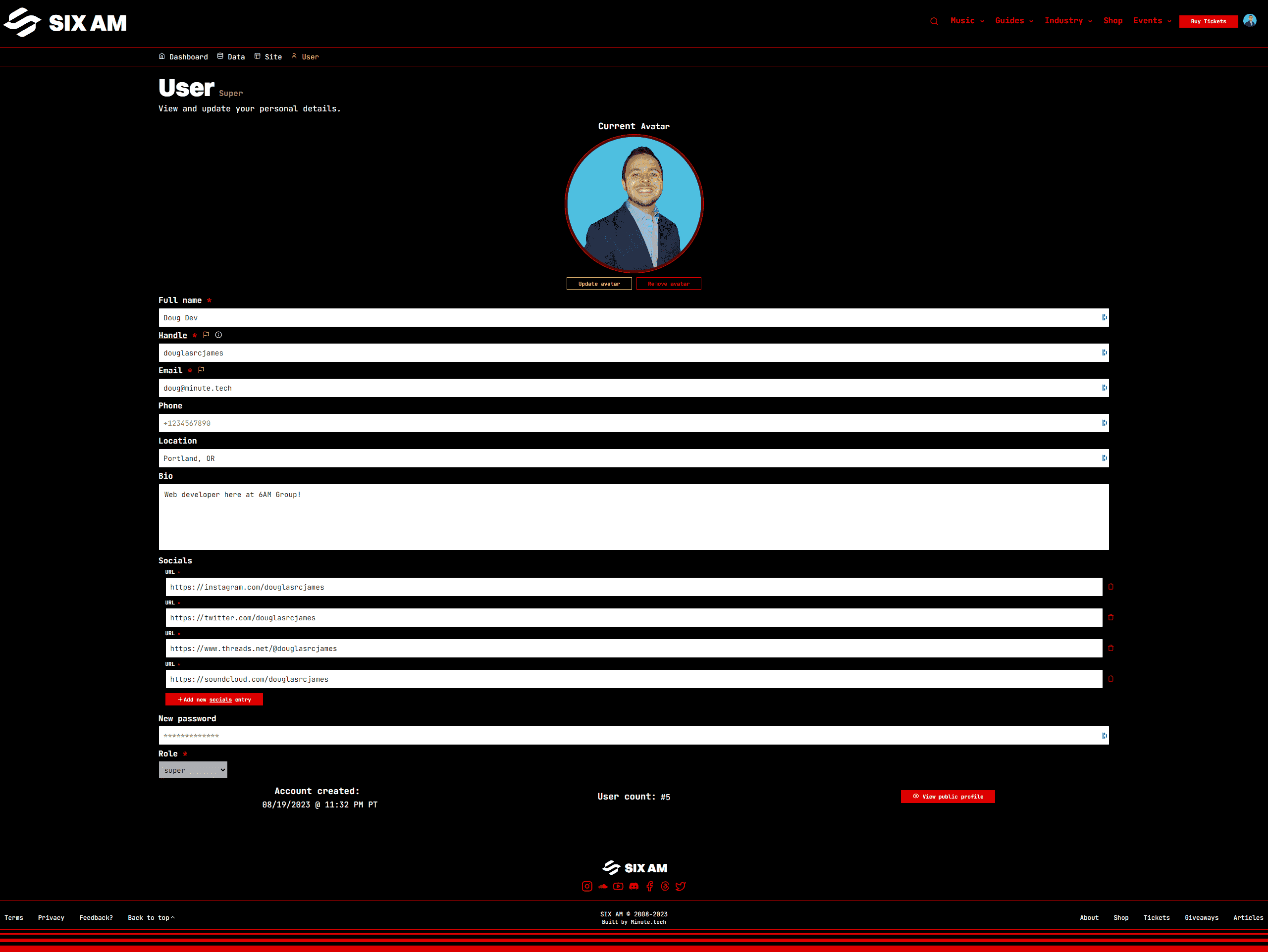Click the flag icon beside Email label
Viewport: 1268px width, 952px height.
201,370
